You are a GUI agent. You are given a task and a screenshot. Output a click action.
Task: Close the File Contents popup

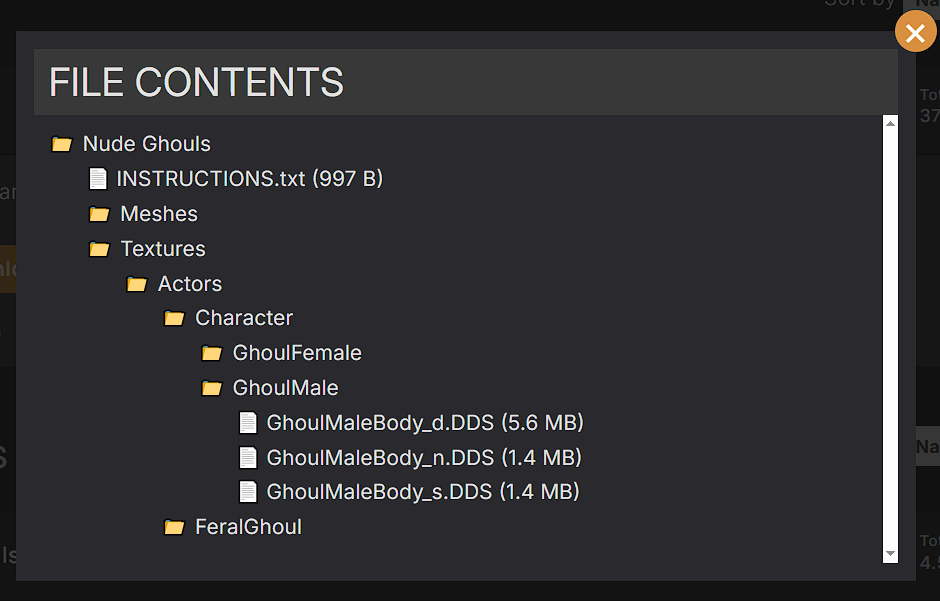click(x=915, y=32)
